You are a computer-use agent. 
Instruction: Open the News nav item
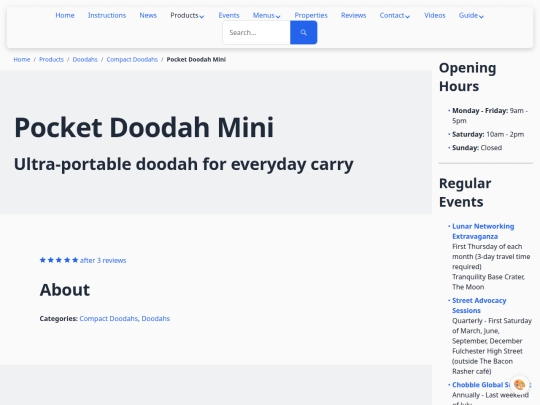pyautogui.click(x=148, y=15)
